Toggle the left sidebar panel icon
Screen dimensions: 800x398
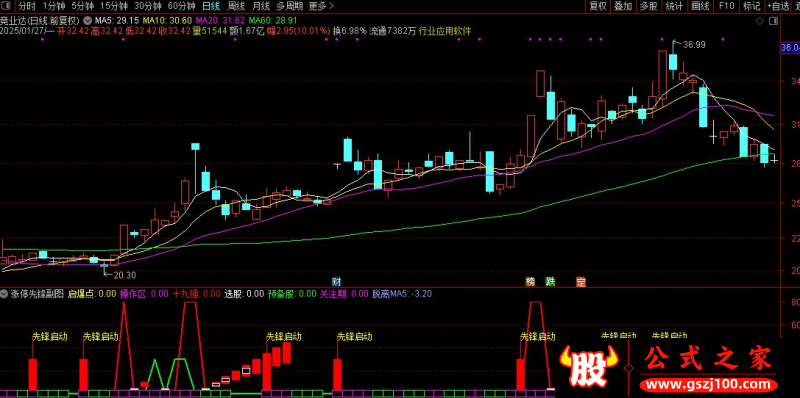point(6,7)
